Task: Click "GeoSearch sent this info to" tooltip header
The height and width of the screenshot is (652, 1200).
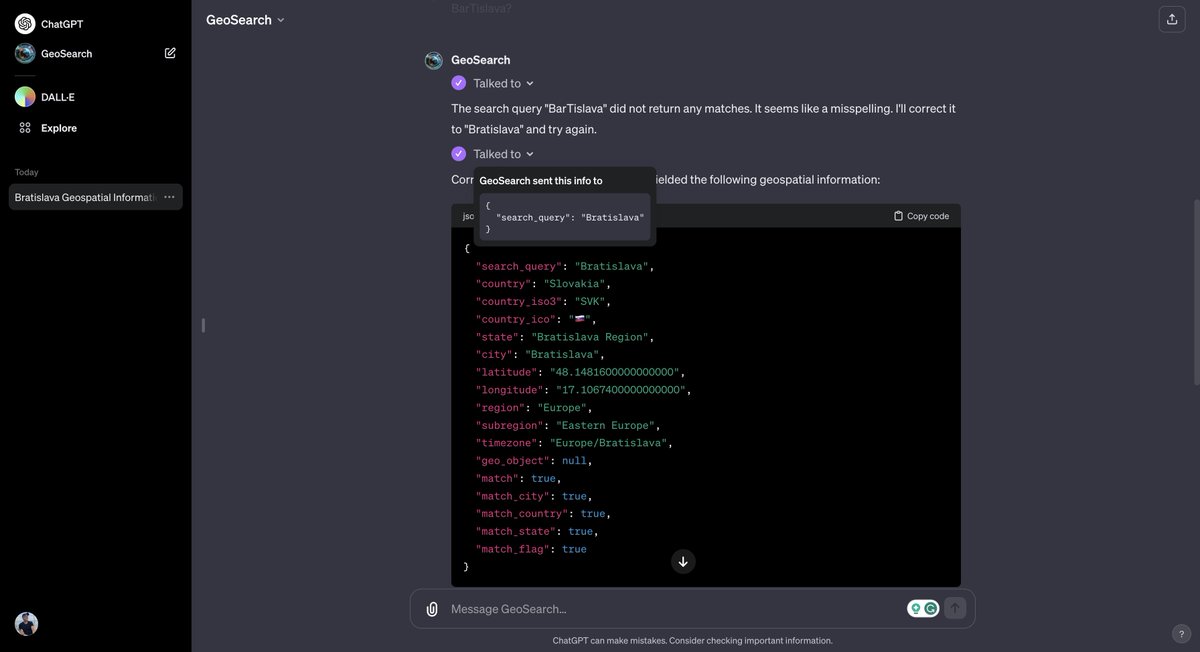Action: tap(541, 181)
